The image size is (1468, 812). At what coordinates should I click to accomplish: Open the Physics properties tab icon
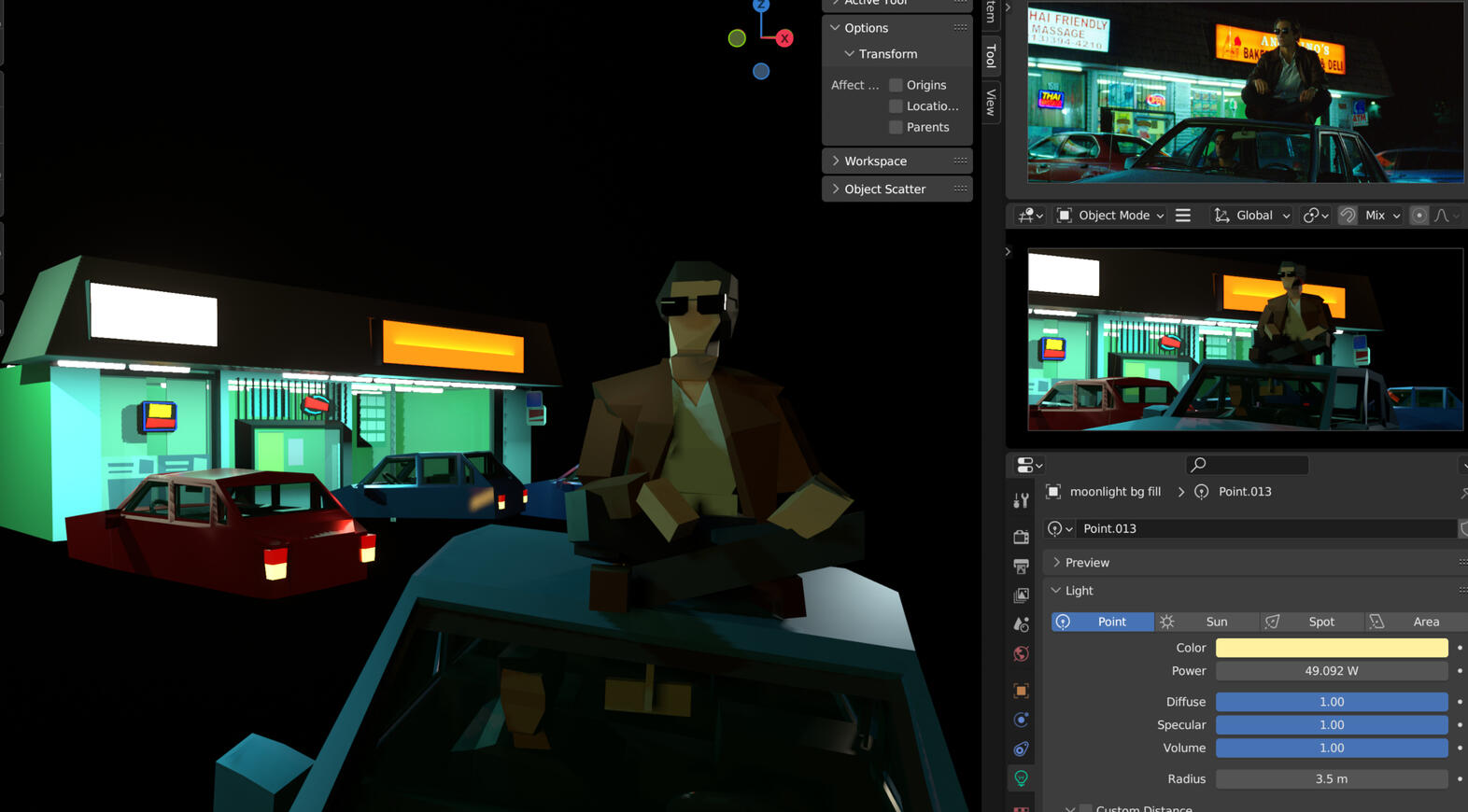[1021, 720]
